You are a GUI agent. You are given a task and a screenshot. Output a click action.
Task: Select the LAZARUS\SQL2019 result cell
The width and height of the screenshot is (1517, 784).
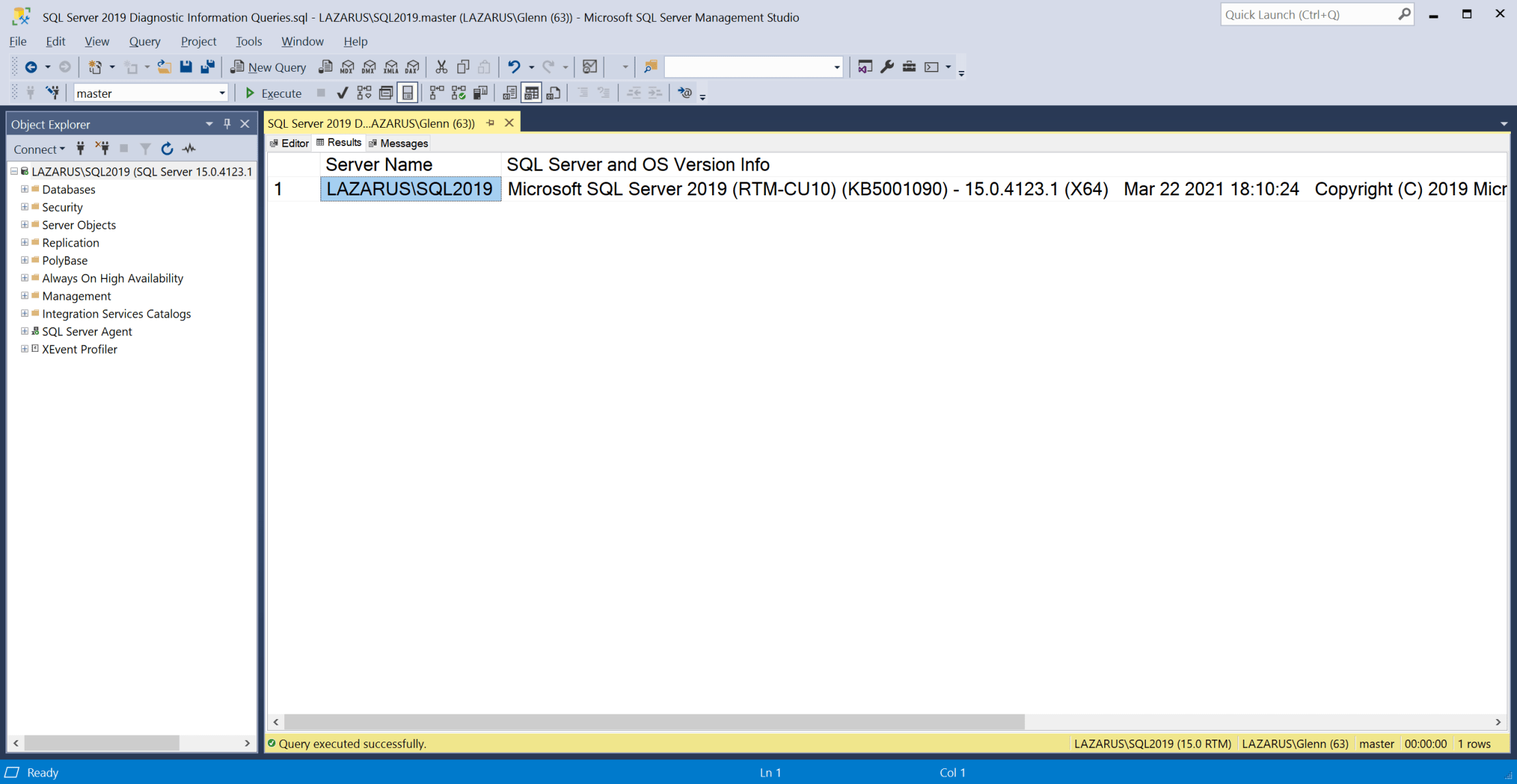[410, 188]
